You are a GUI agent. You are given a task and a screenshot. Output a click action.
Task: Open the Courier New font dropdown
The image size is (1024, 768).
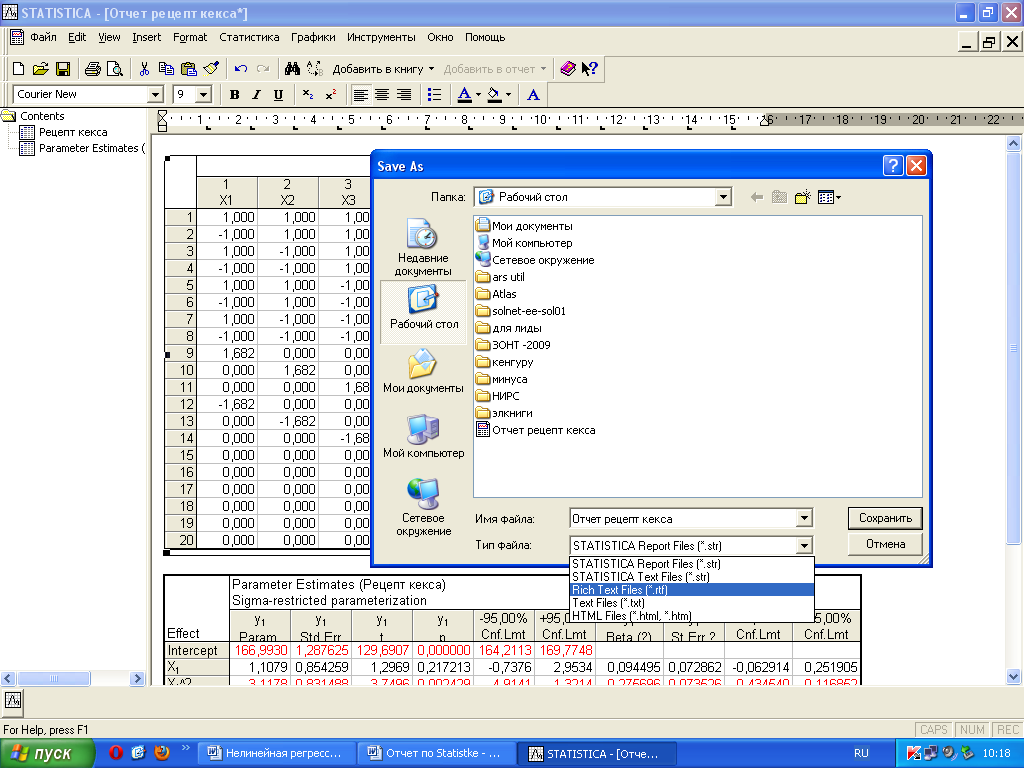[155, 95]
